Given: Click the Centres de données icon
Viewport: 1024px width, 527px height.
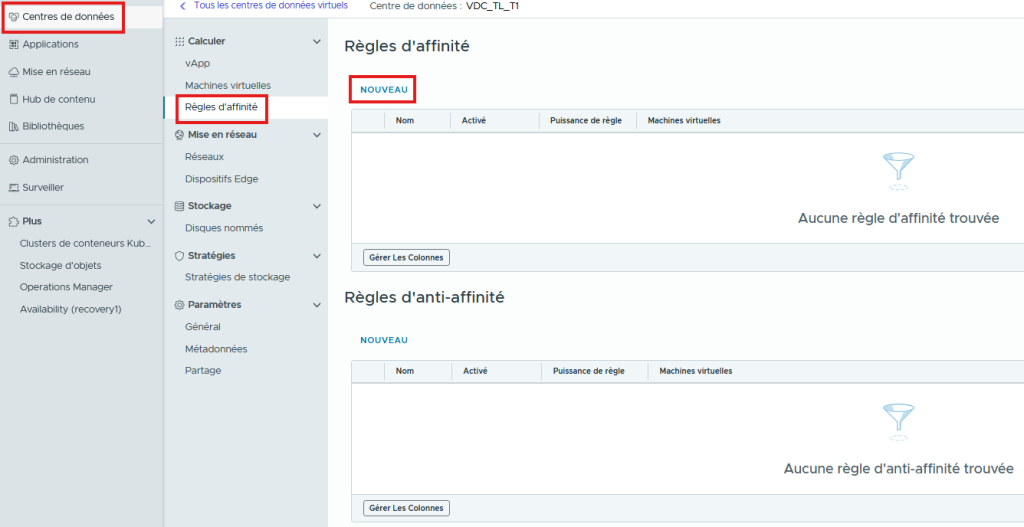Looking at the screenshot, I should [14, 17].
